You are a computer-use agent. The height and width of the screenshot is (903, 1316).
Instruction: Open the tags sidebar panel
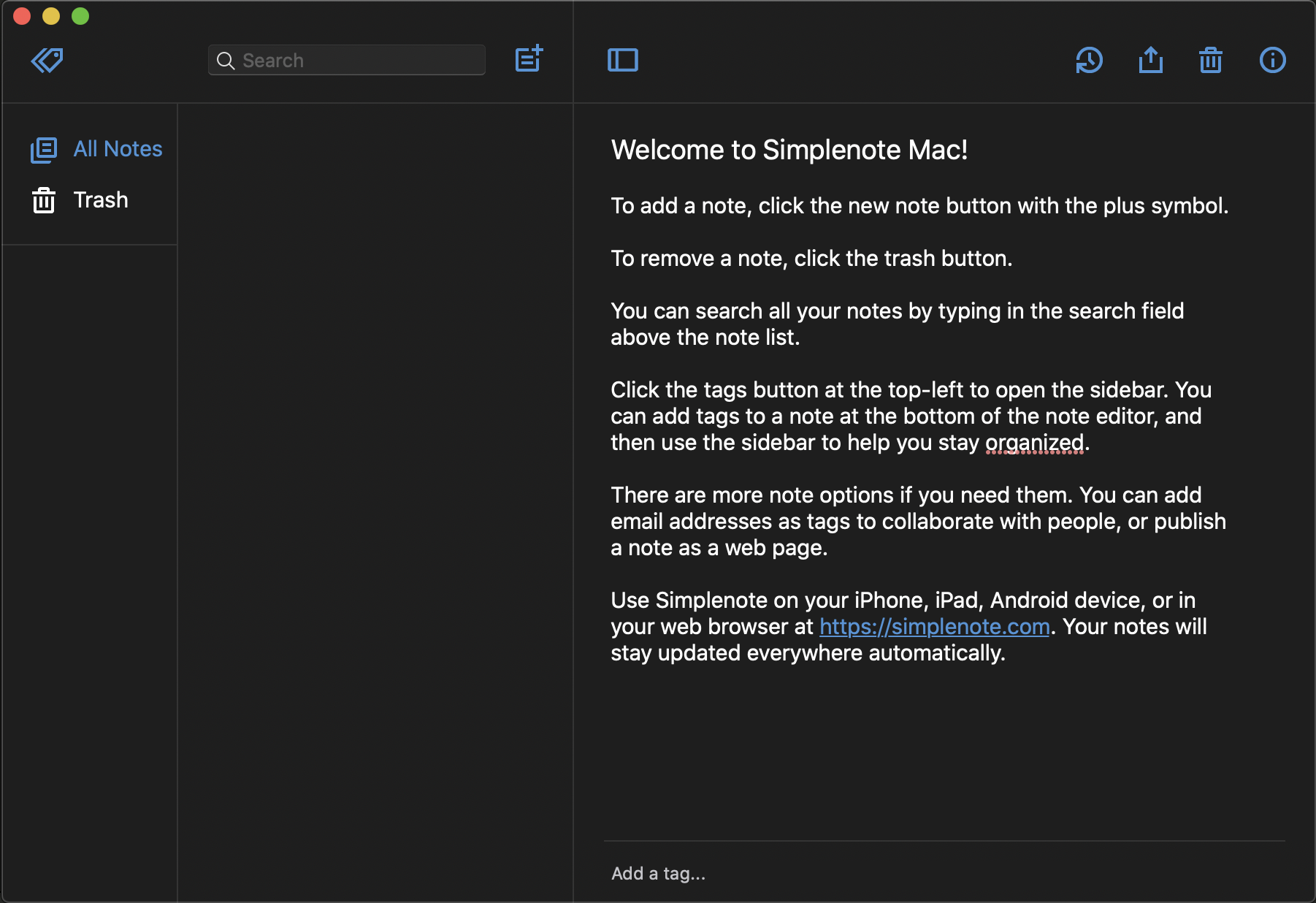pyautogui.click(x=47, y=60)
